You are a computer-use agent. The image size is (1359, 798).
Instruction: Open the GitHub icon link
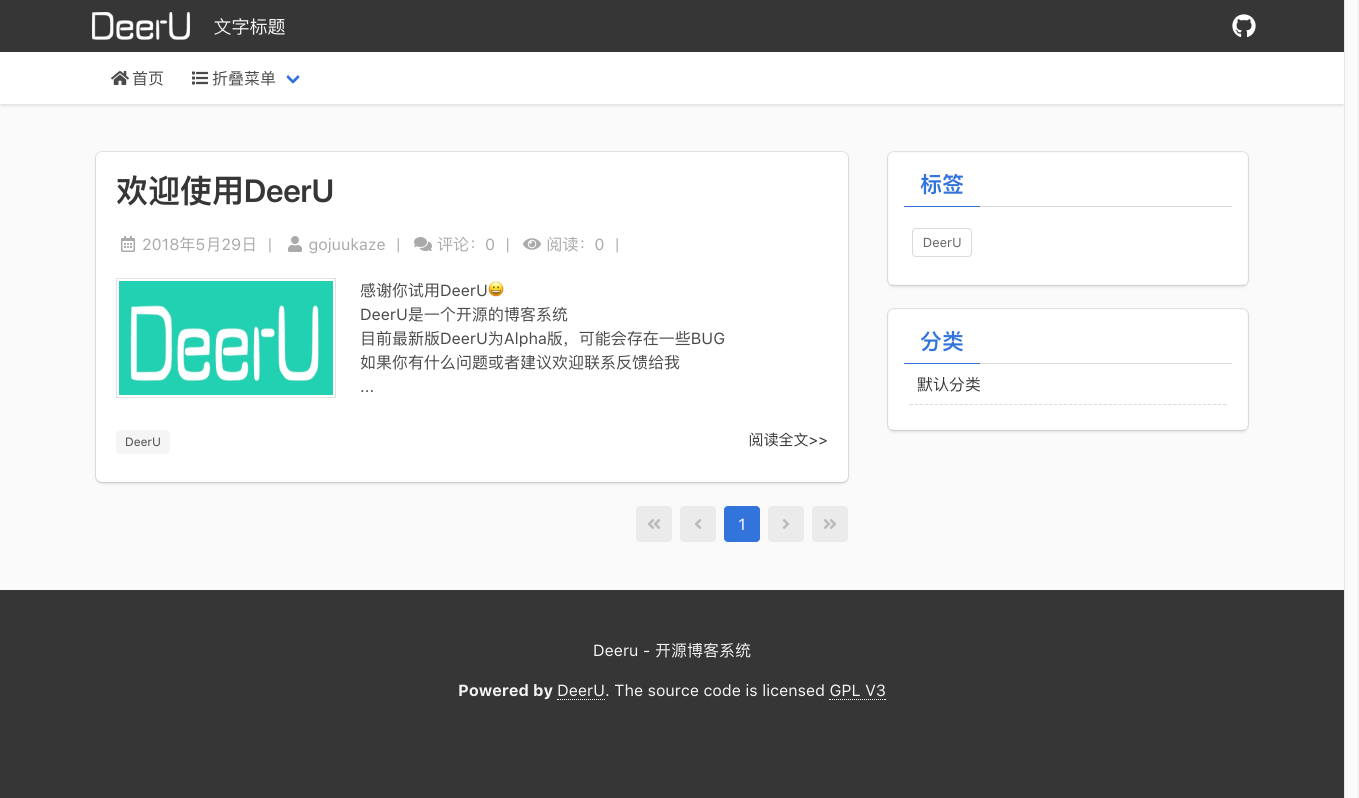click(1243, 26)
